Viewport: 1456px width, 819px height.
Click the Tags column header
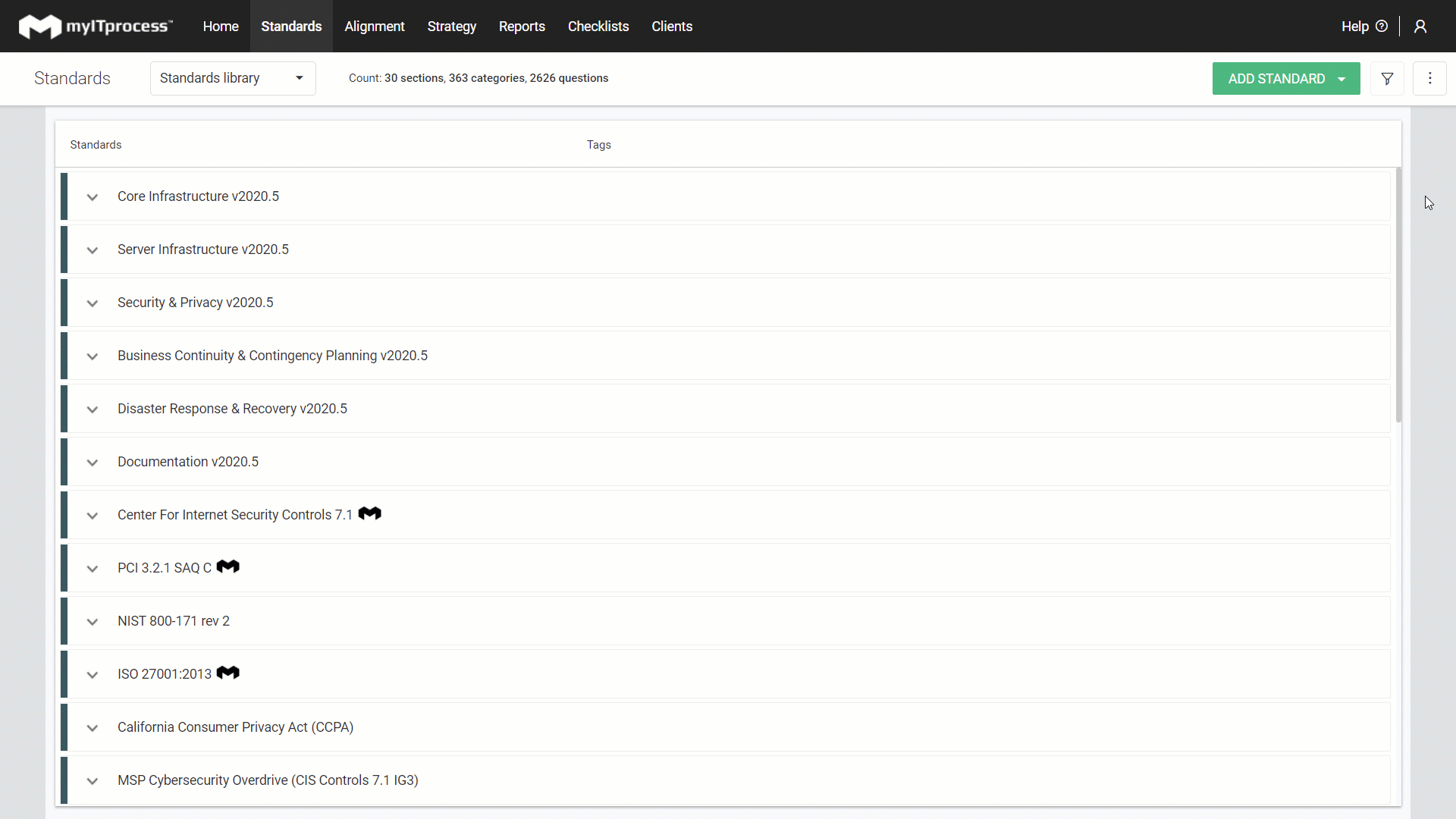pos(599,145)
